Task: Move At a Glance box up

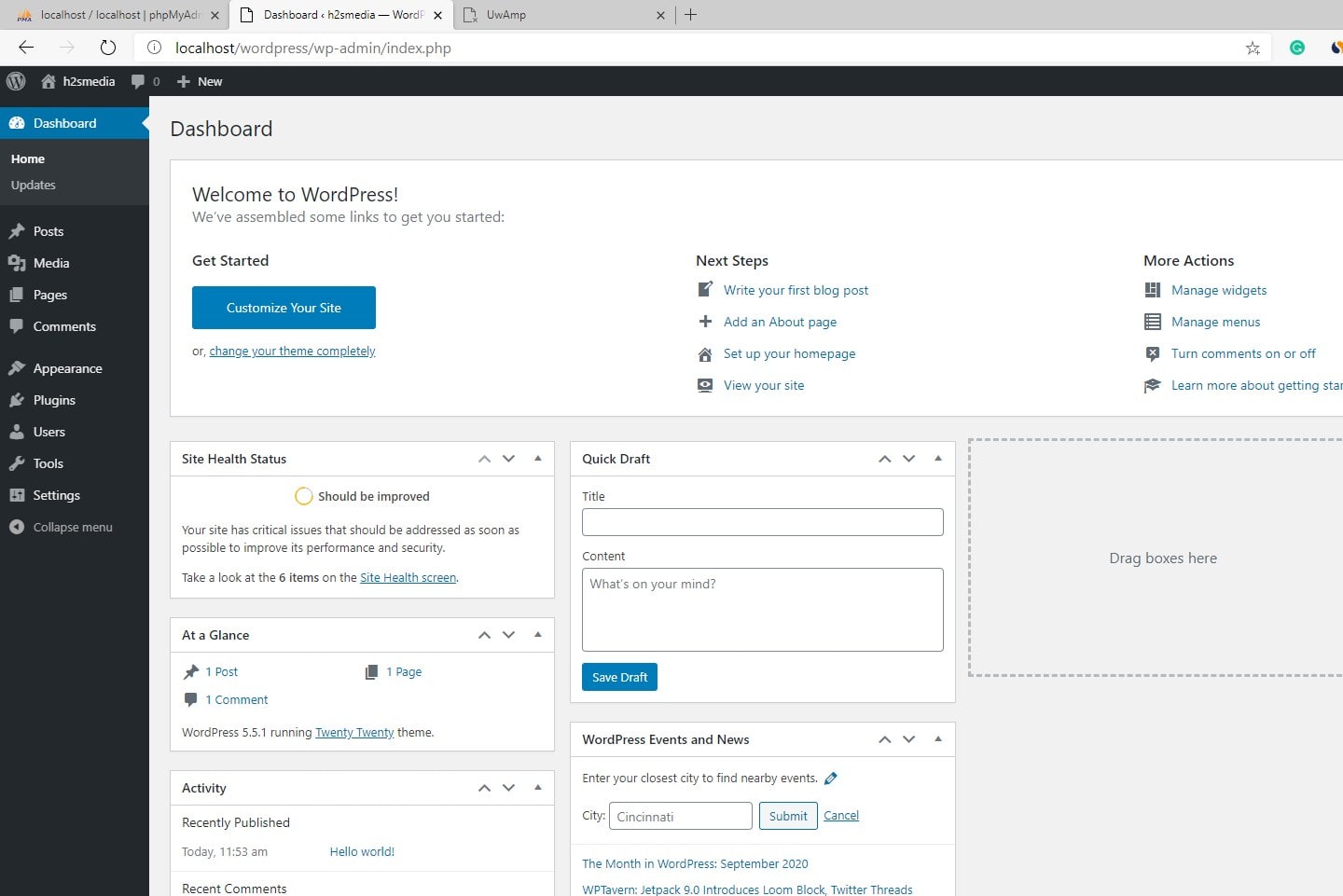Action: [484, 635]
